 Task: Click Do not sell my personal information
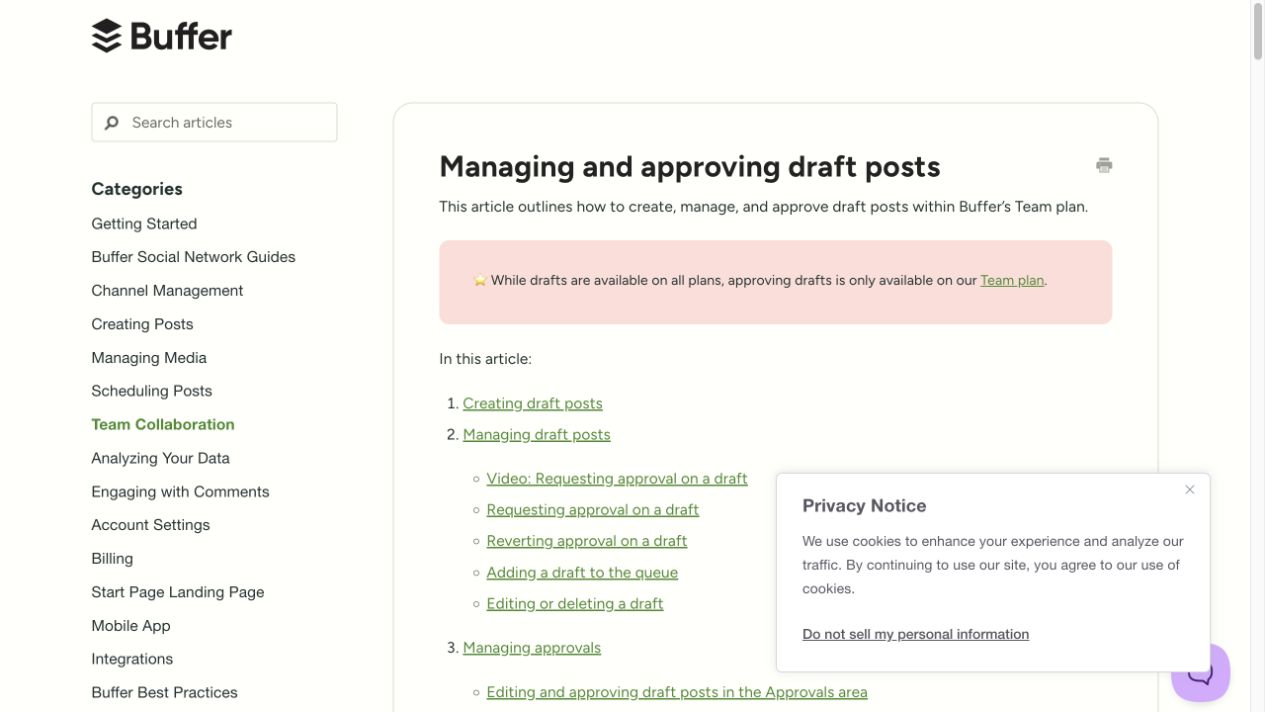click(x=915, y=634)
